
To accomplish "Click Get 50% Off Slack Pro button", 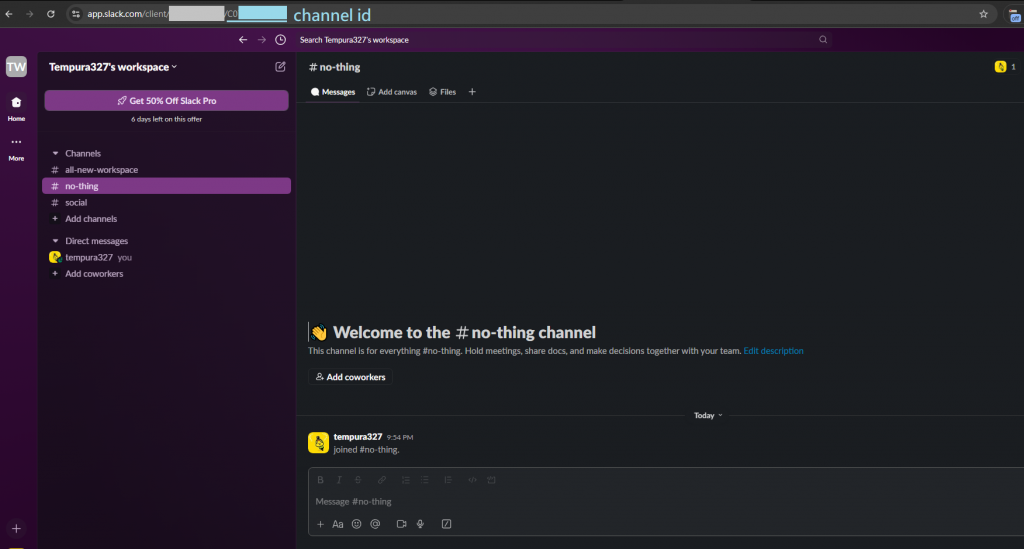I will tap(167, 101).
